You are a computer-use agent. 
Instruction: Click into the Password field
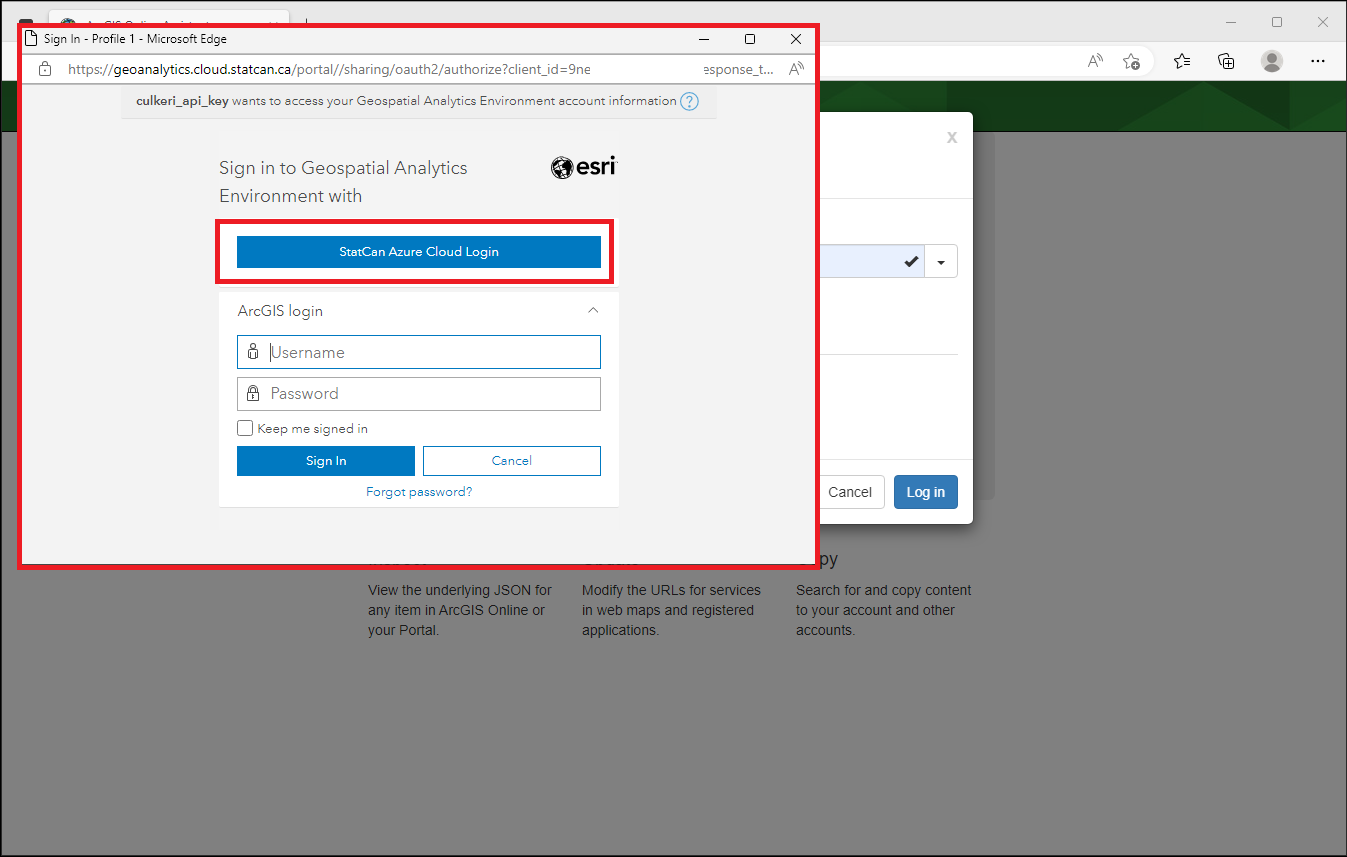click(x=418, y=394)
